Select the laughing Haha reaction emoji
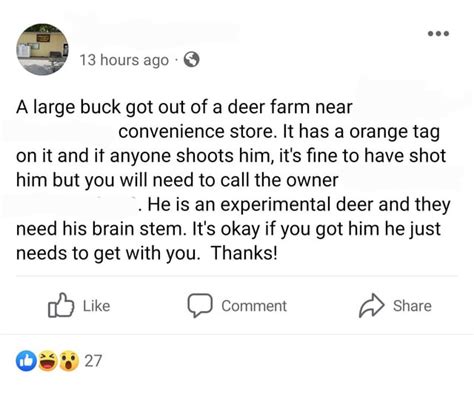 tap(48, 361)
